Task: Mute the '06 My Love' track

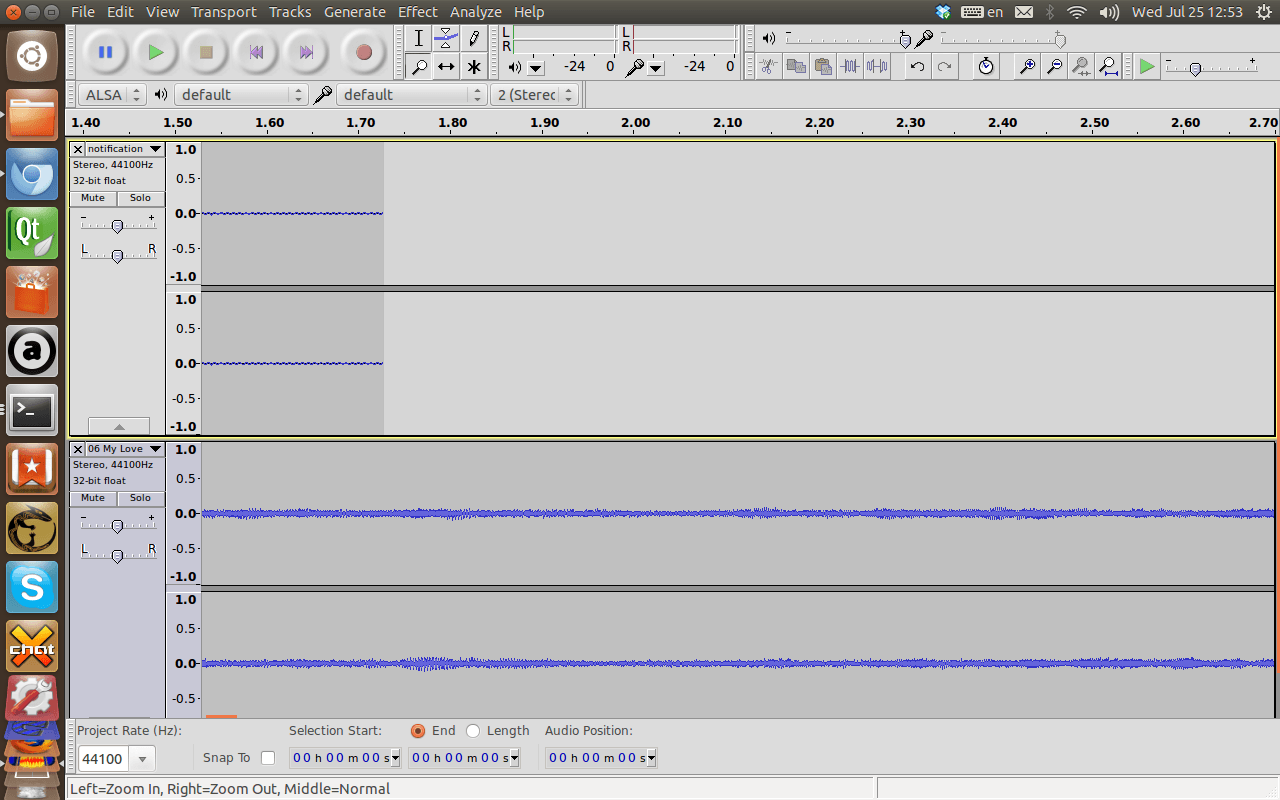Action: click(x=93, y=498)
